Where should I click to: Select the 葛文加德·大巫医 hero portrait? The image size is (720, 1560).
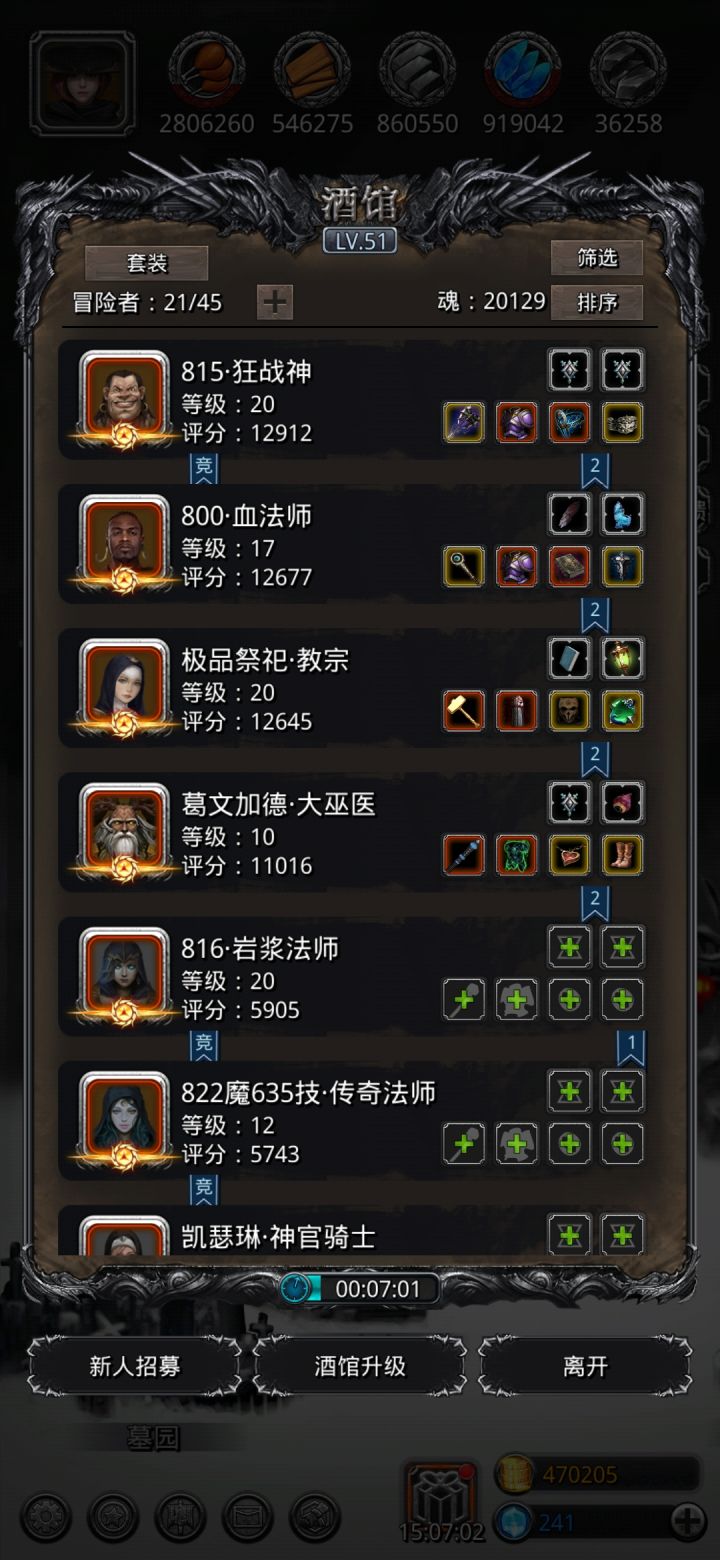coord(124,828)
